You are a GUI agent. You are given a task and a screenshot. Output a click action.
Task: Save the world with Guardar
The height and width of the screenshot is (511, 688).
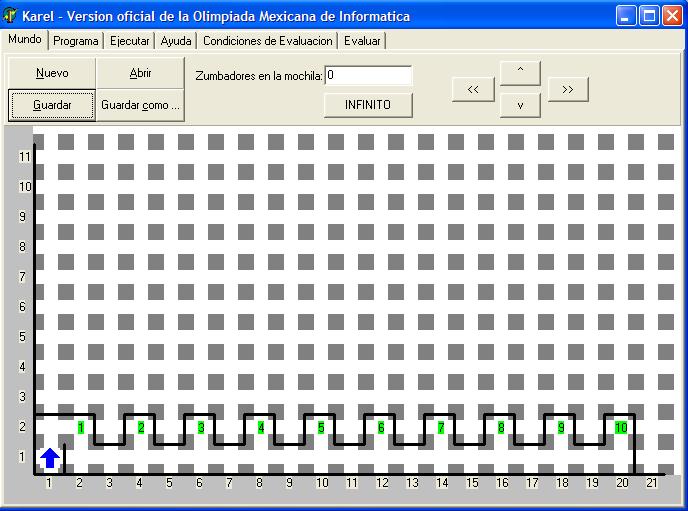[52, 105]
